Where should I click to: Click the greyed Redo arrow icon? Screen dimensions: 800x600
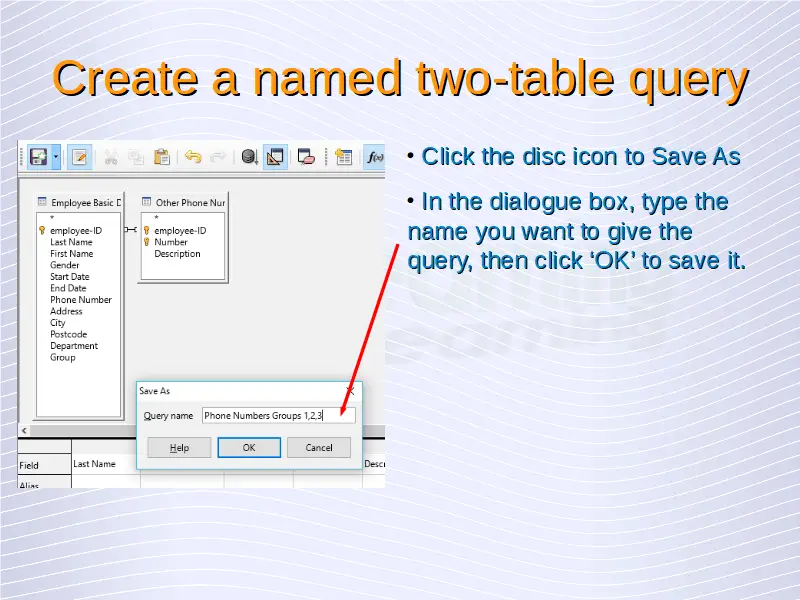pyautogui.click(x=218, y=157)
